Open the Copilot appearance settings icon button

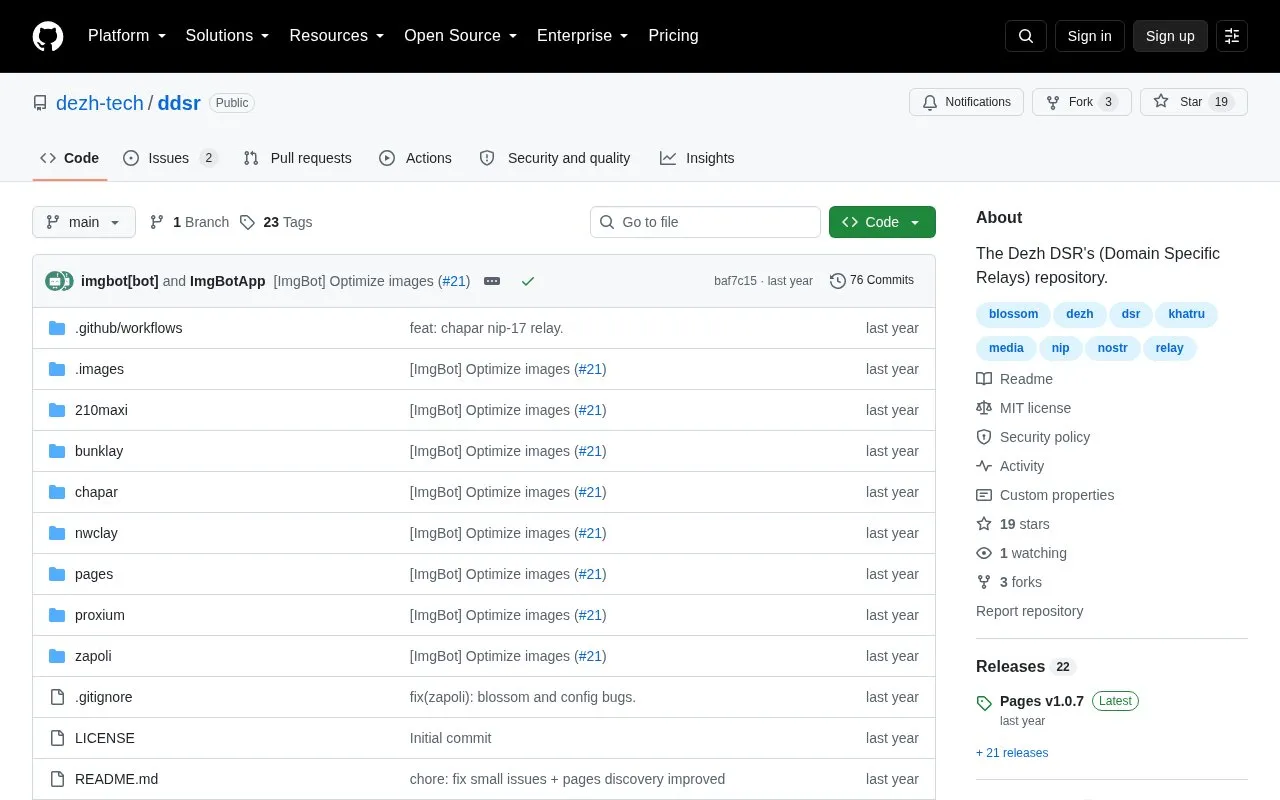click(1232, 36)
